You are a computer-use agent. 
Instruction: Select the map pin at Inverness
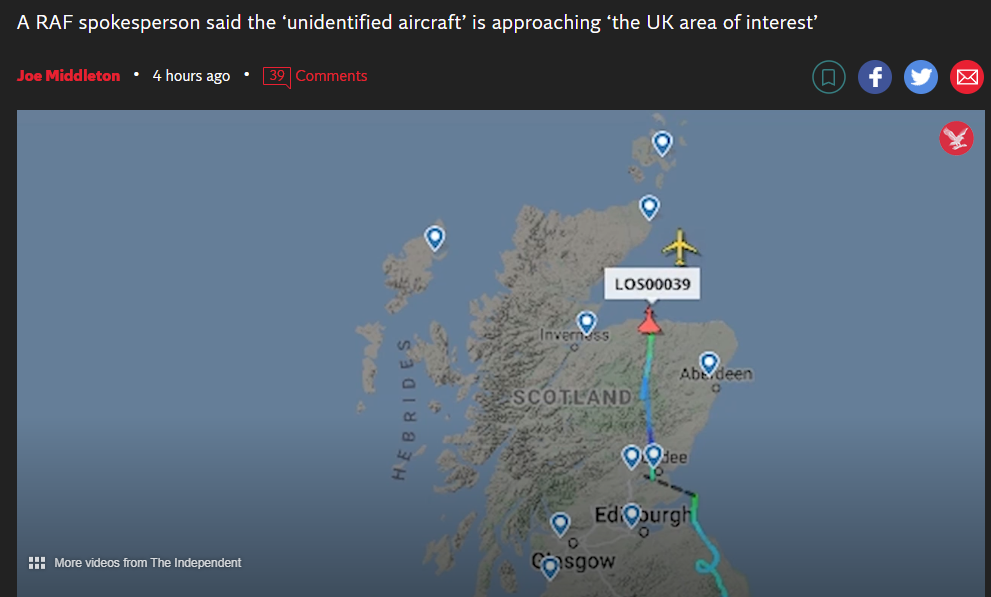click(x=587, y=322)
